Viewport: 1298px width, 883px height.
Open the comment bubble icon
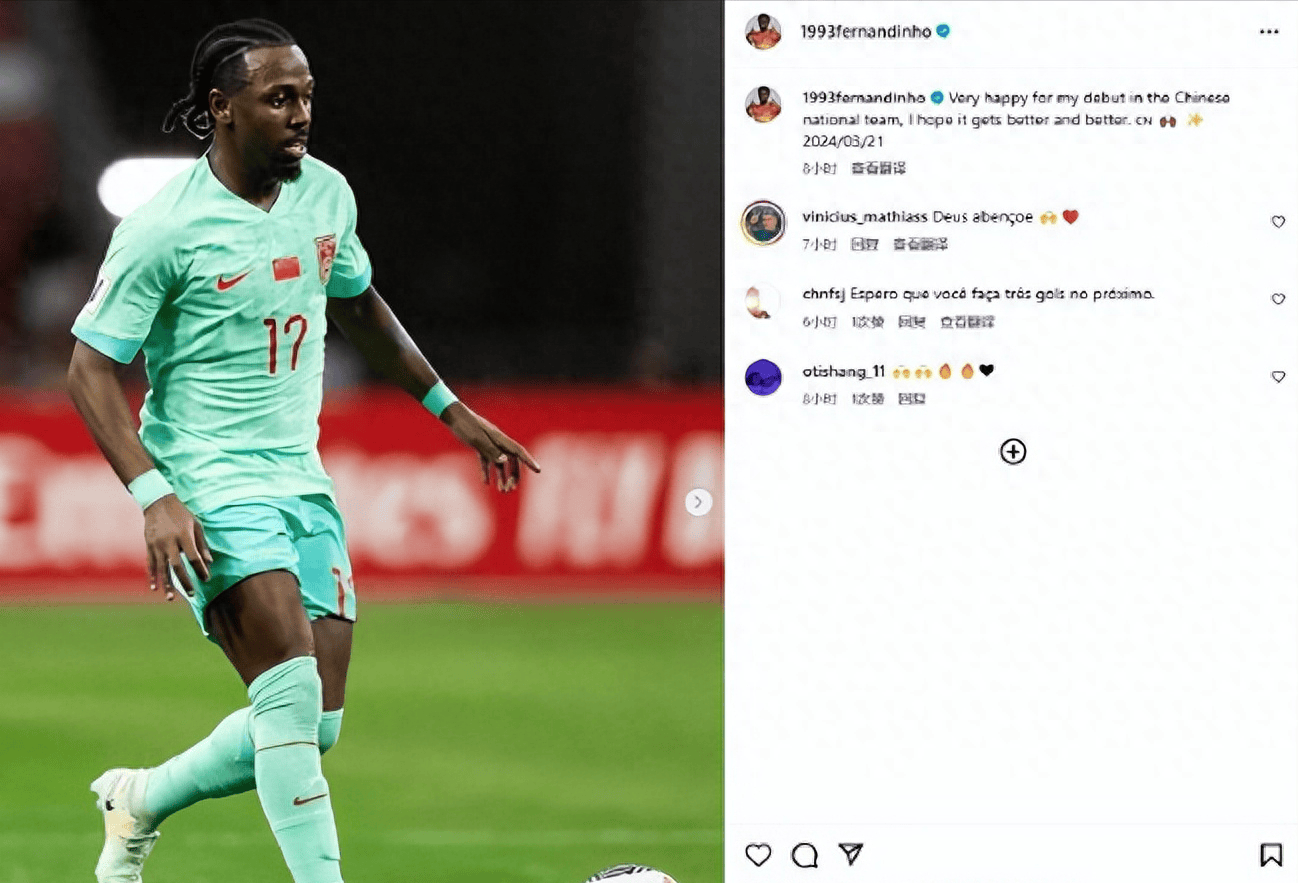coord(804,854)
